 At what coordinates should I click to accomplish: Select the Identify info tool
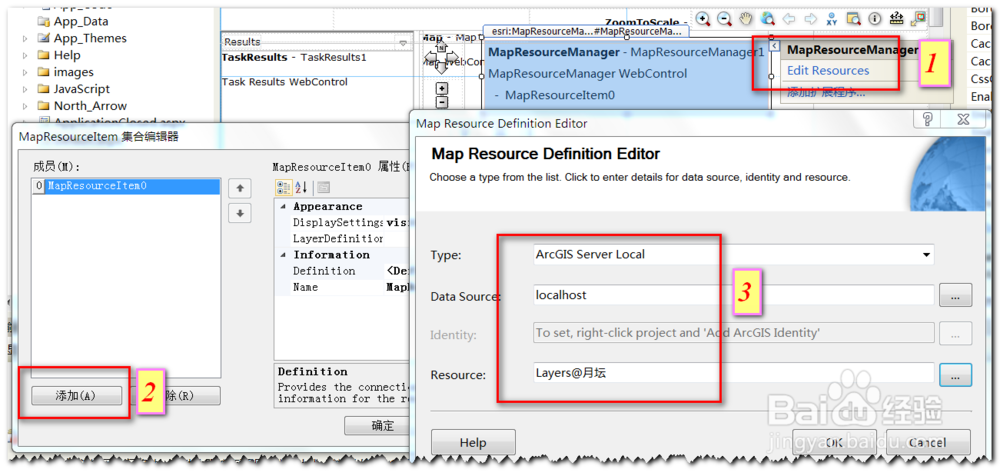pos(875,19)
